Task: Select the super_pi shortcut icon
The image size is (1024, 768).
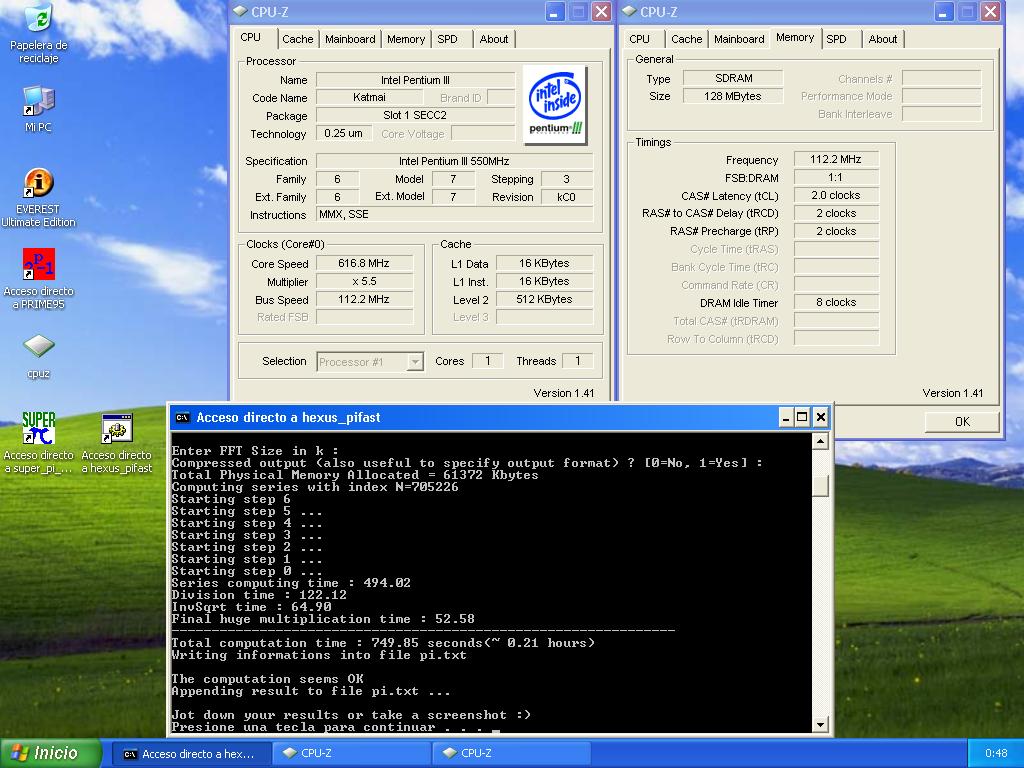Action: (39, 428)
